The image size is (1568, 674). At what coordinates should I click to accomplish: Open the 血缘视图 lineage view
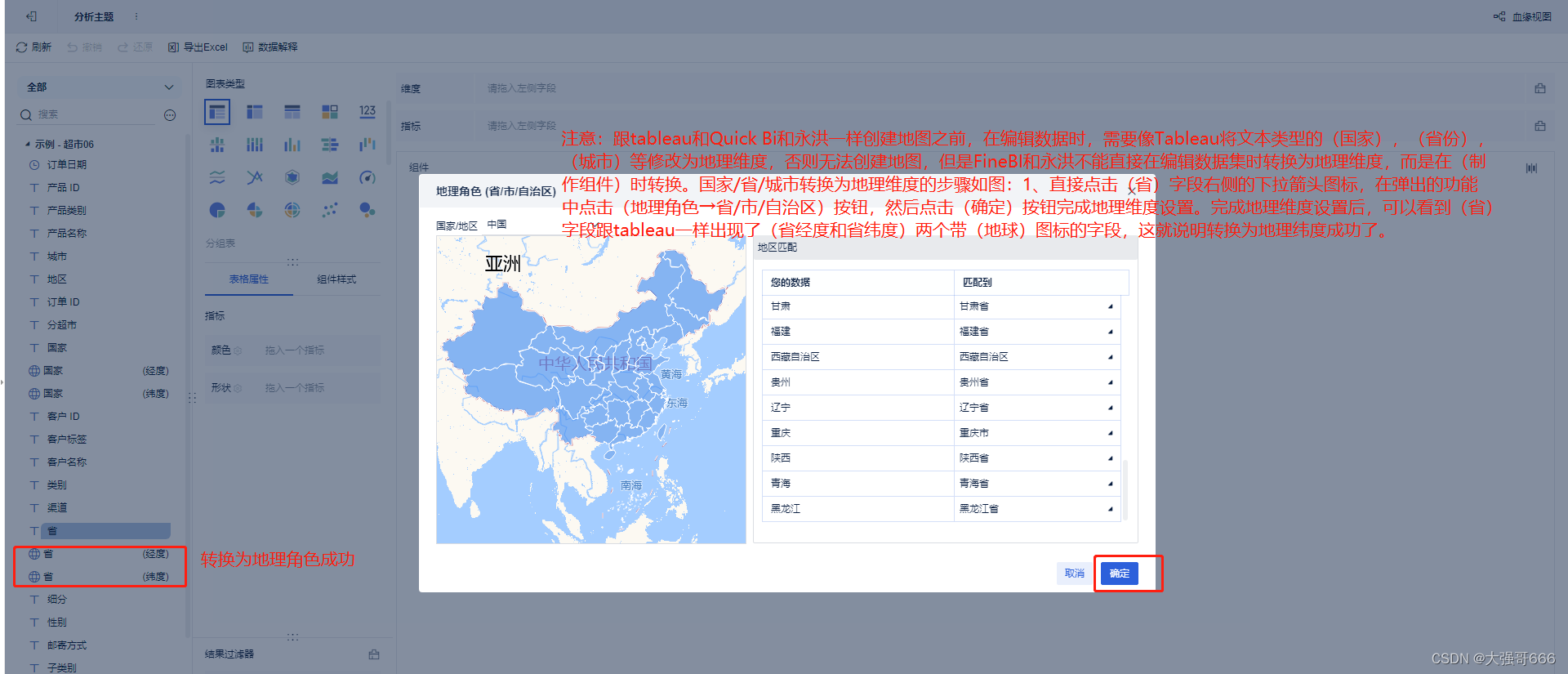1522,16
